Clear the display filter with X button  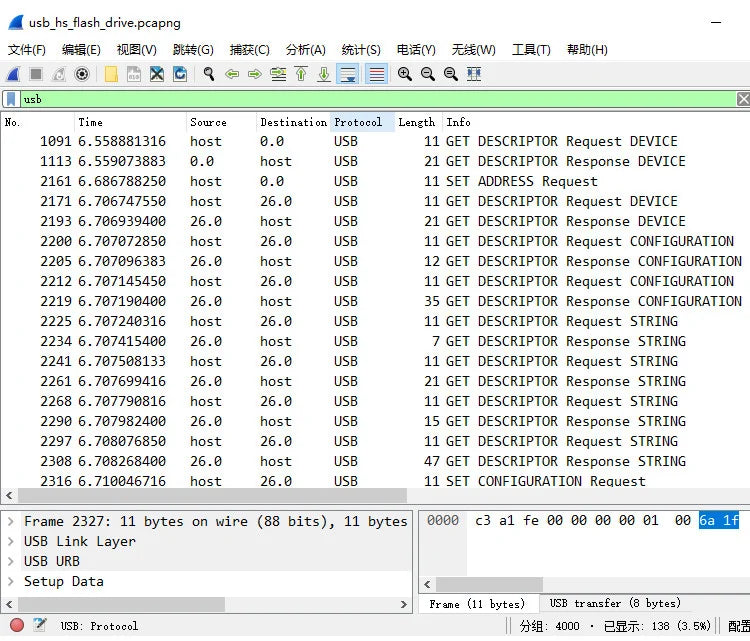point(743,99)
